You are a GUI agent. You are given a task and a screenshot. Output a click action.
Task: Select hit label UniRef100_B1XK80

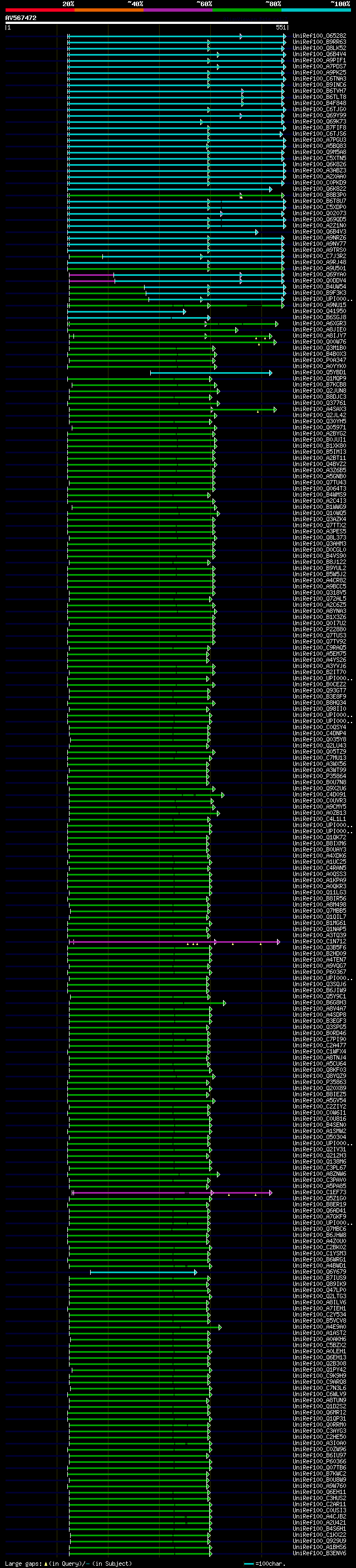[319, 446]
